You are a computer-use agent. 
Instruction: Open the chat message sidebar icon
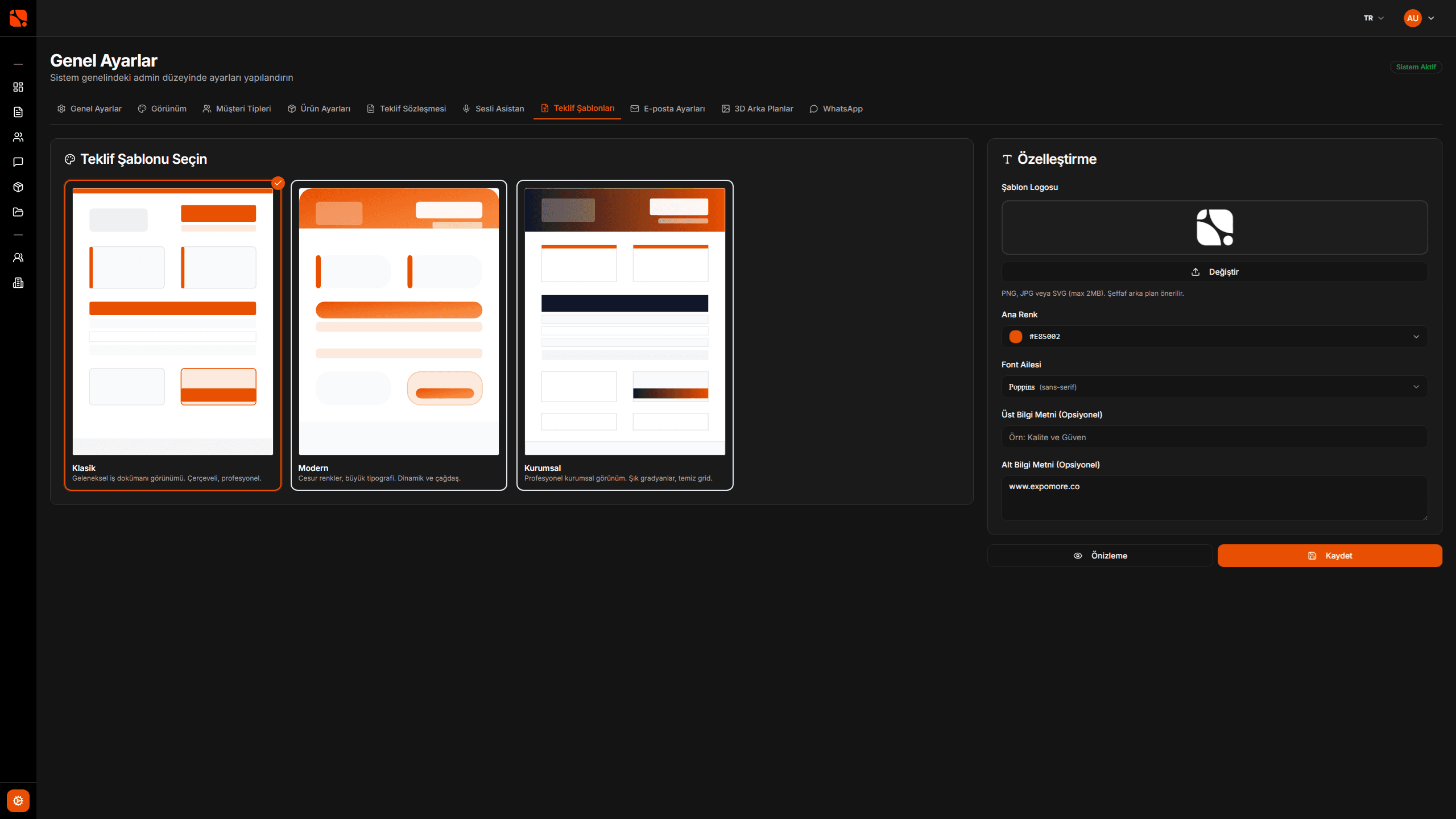coord(18,162)
